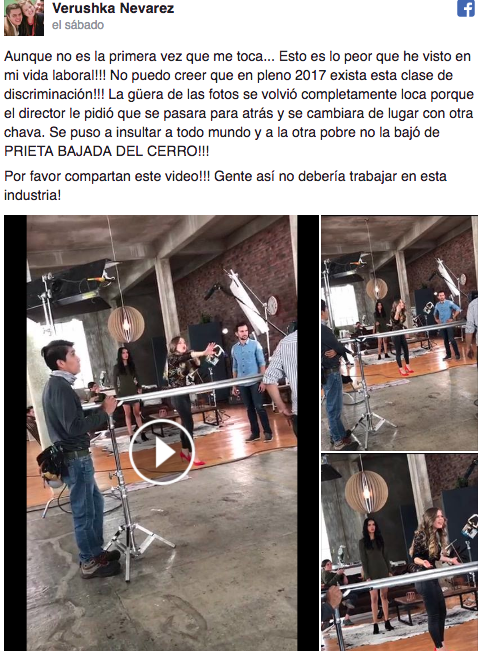Click the crew member holding the pole in main video
Image resolution: width=484 pixels, height=651 pixels.
77,459
